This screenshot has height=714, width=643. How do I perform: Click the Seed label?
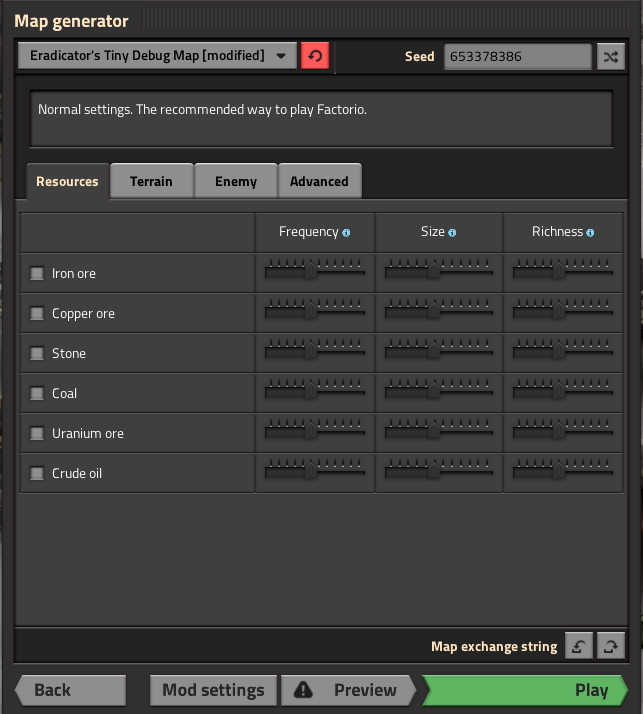pyautogui.click(x=419, y=56)
